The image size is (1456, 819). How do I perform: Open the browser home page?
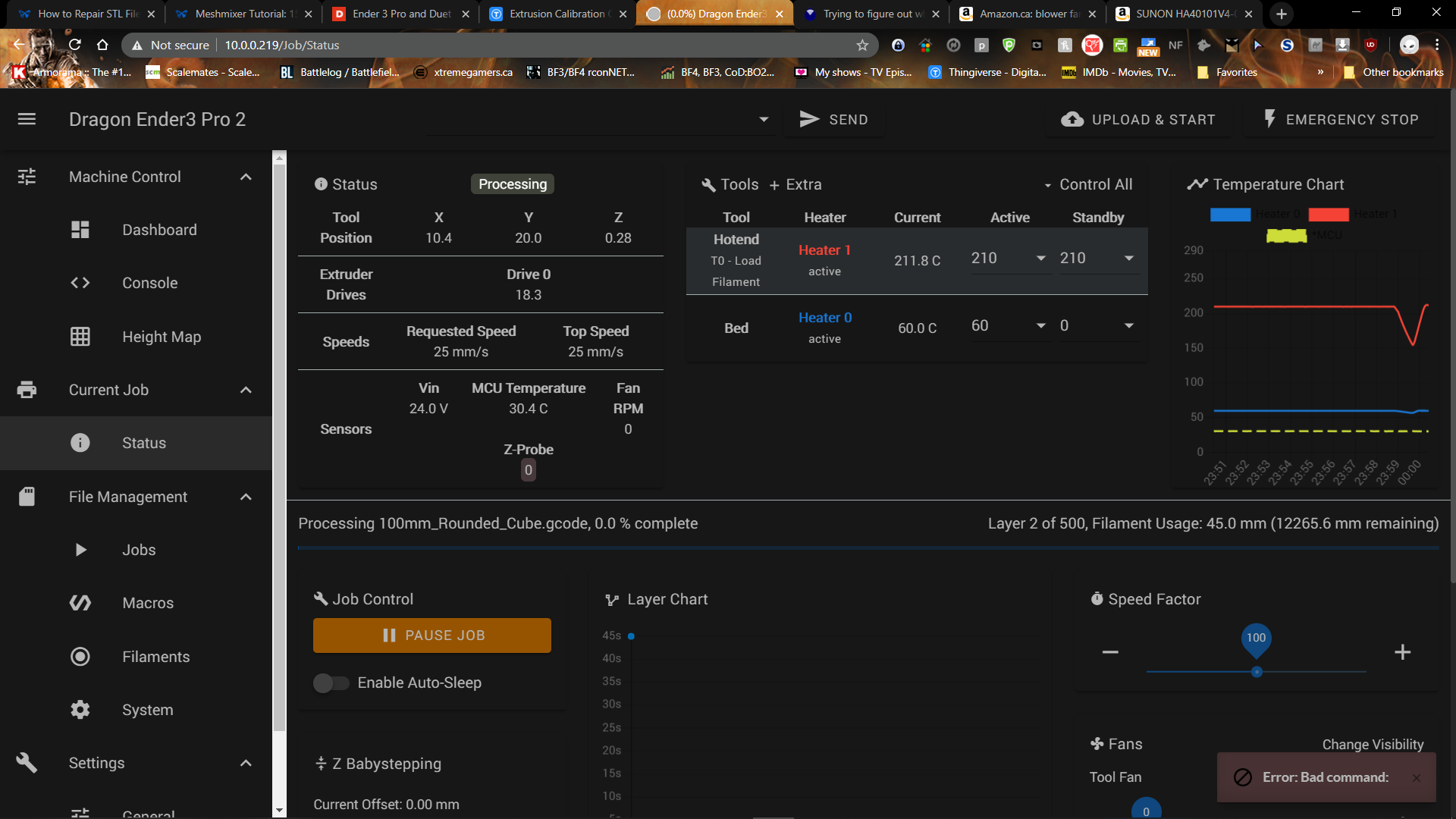pyautogui.click(x=102, y=45)
